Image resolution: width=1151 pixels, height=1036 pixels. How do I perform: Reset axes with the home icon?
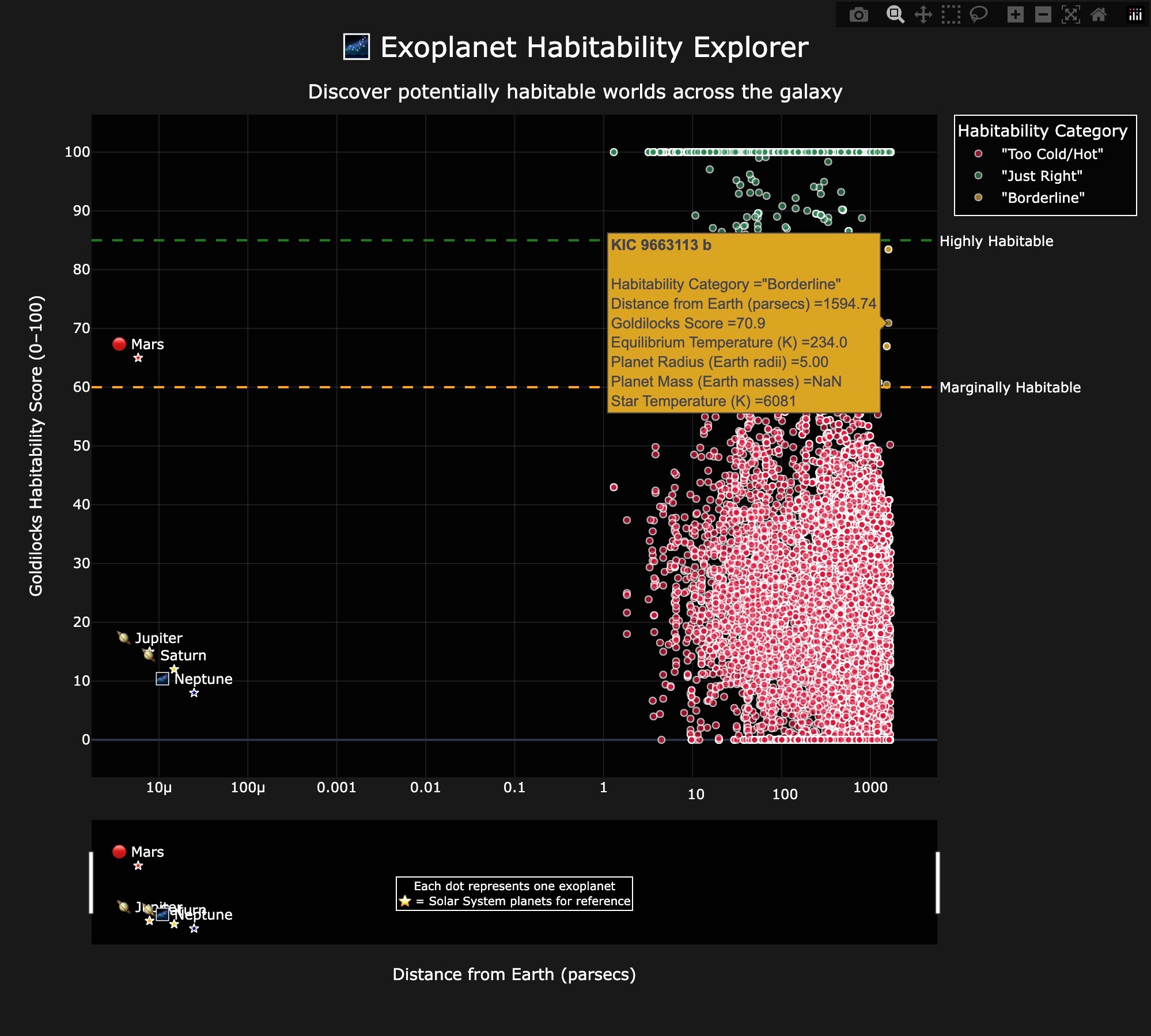click(1099, 14)
